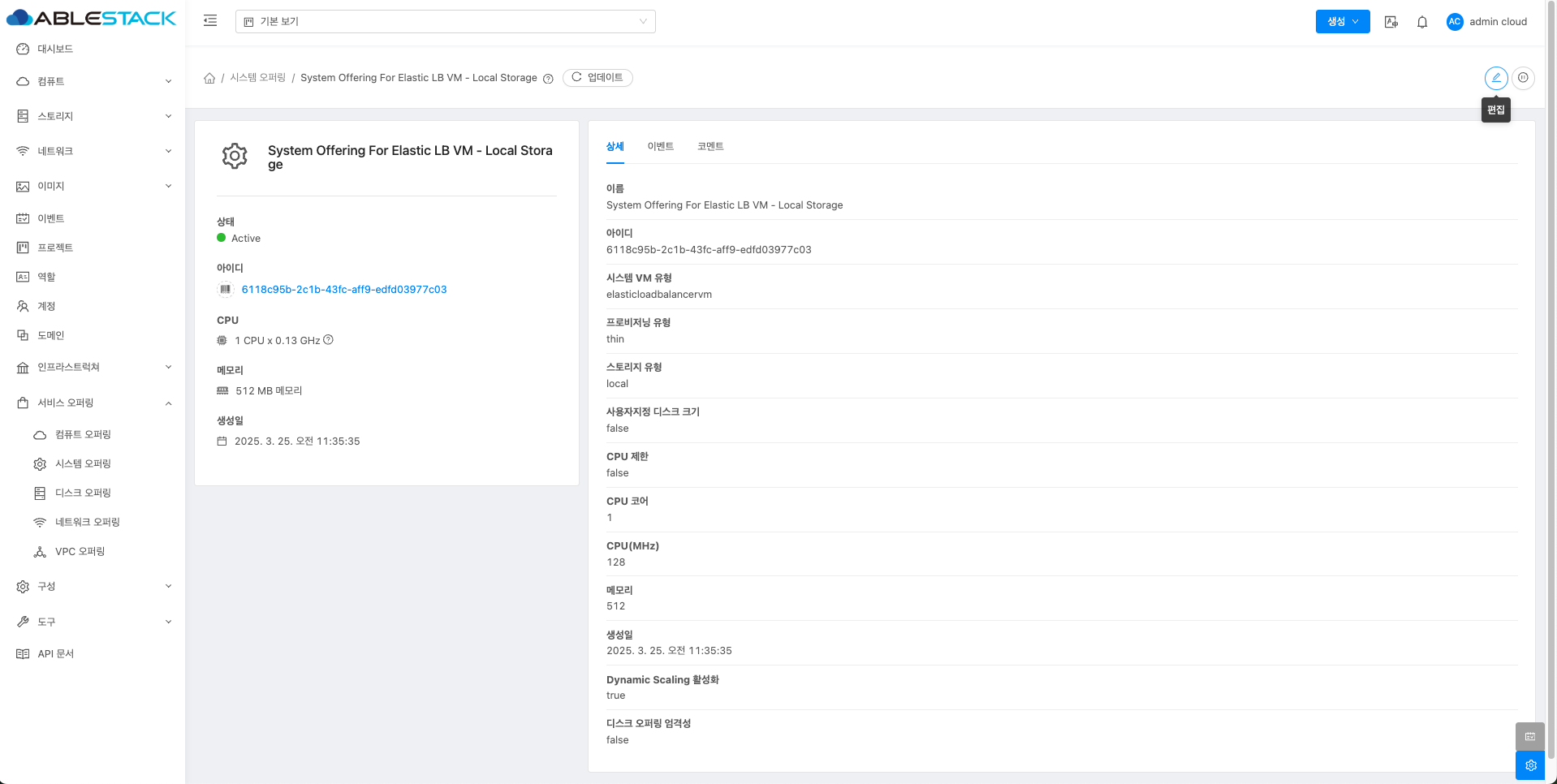Expand the 컴퓨트 sidebar menu
Screen dimensions: 1557x784
93,81
